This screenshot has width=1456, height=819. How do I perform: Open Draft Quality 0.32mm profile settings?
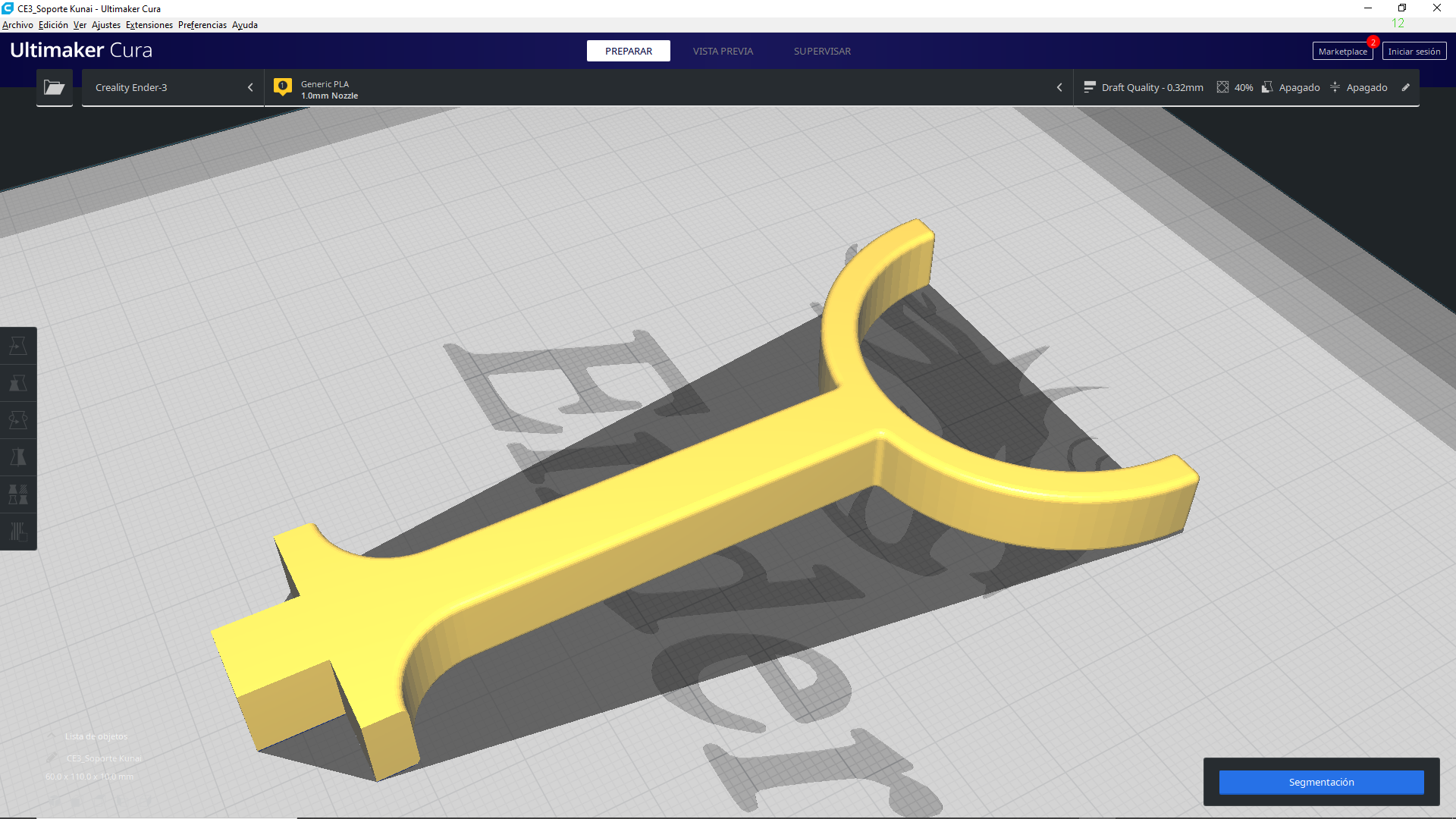tap(1144, 88)
